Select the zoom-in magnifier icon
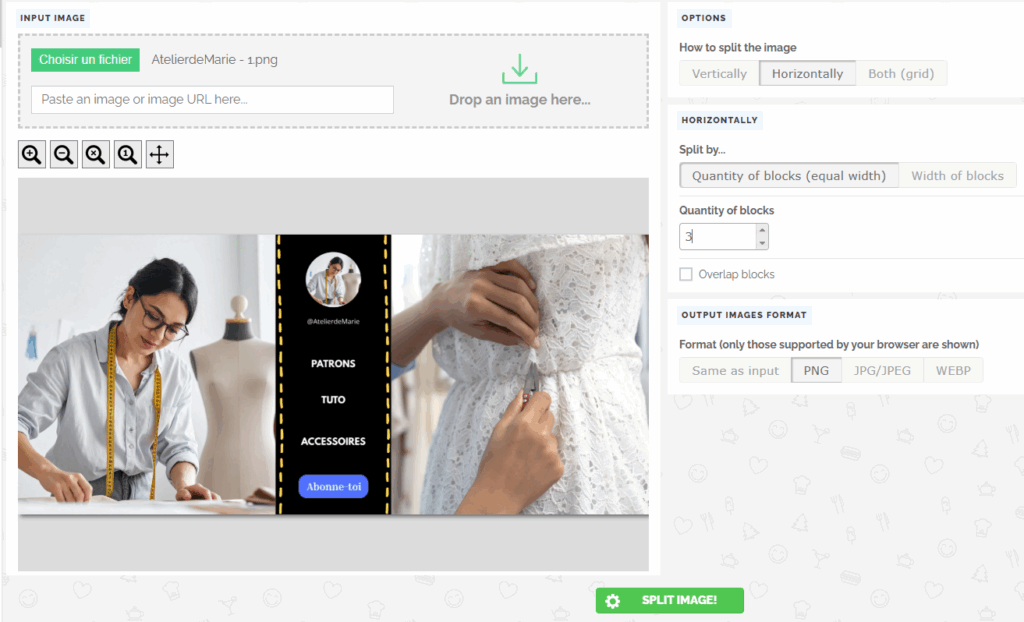 click(31, 154)
